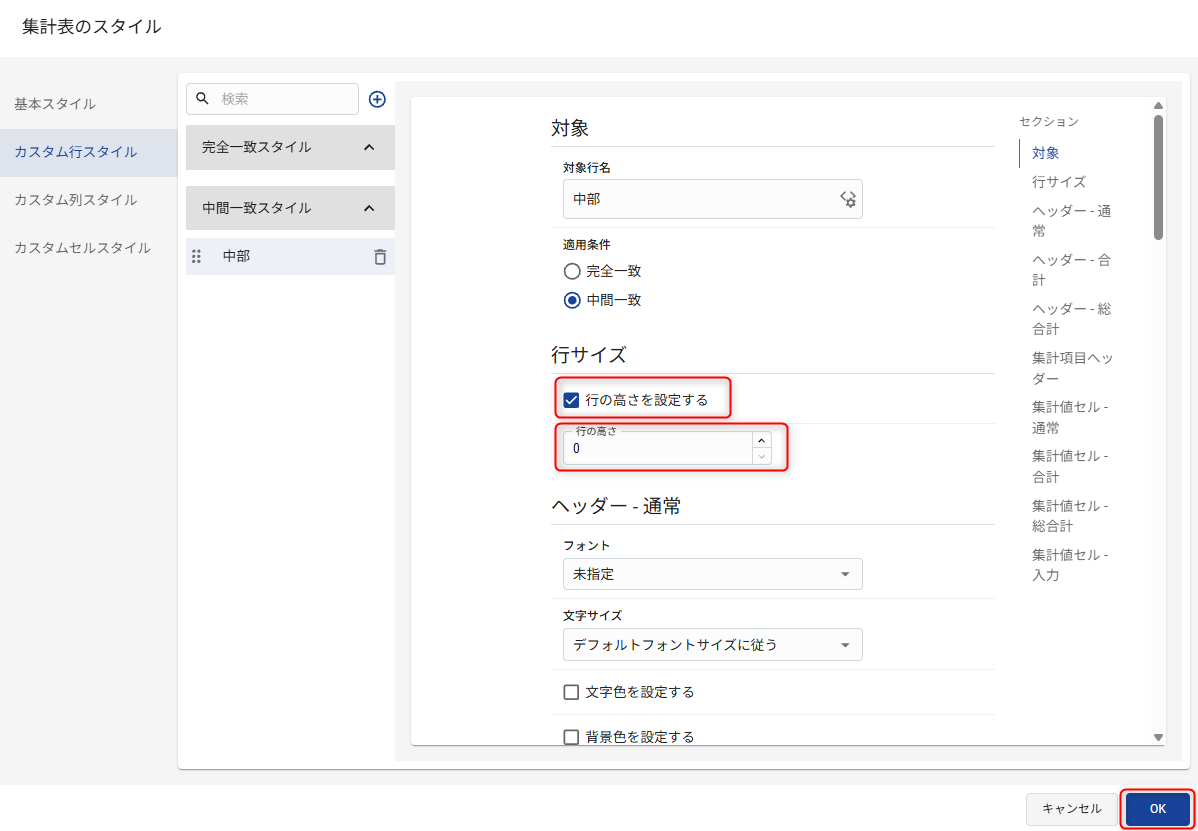Viewport: 1198px width, 831px height.
Task: Open the フォント dropdown
Action: tap(712, 574)
